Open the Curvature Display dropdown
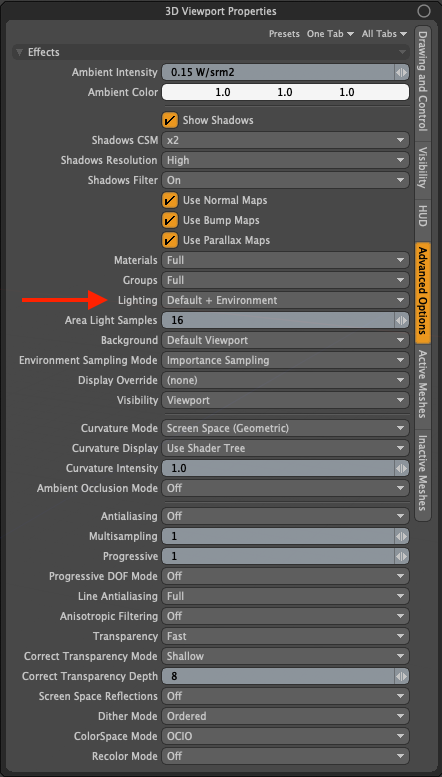Image resolution: width=442 pixels, height=777 pixels. (285, 448)
